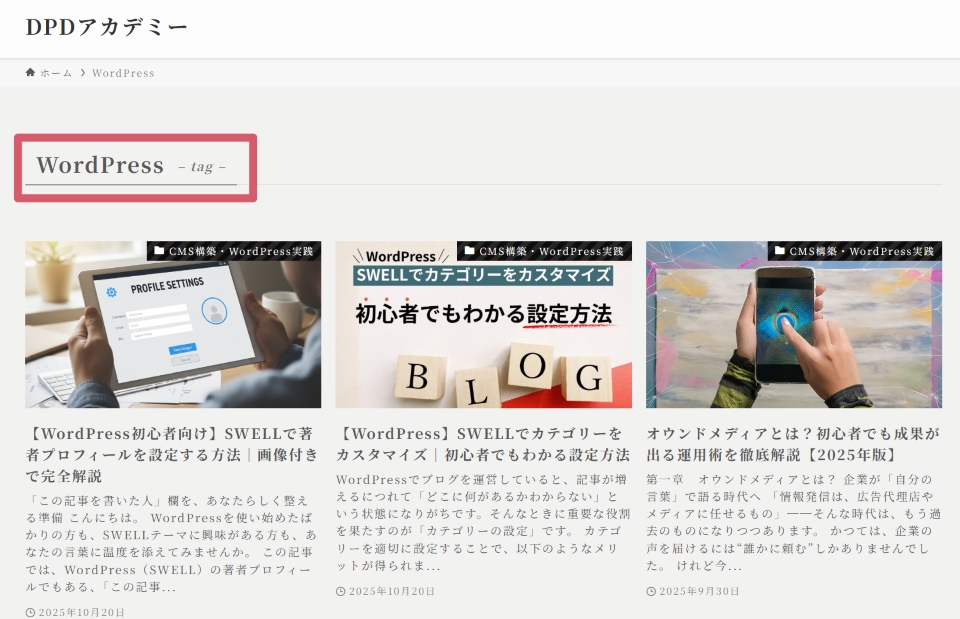
Task: Click the excerpt starting with 第一章 オウンドメディアとは
Action: 793,522
